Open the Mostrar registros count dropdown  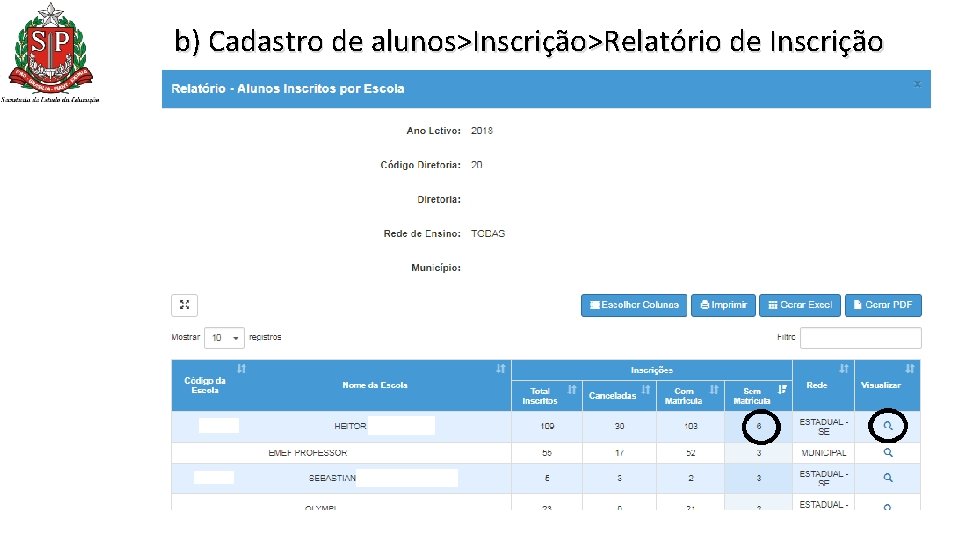224,337
